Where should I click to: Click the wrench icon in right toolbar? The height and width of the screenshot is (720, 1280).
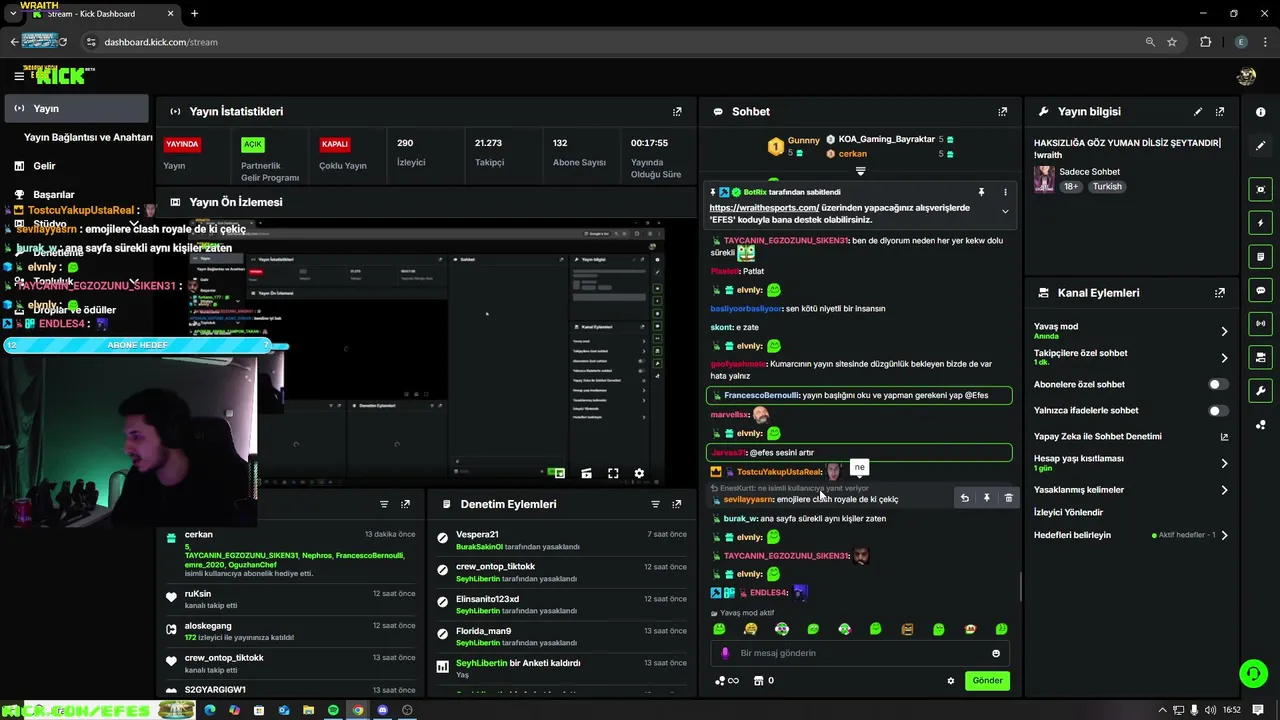(1261, 391)
